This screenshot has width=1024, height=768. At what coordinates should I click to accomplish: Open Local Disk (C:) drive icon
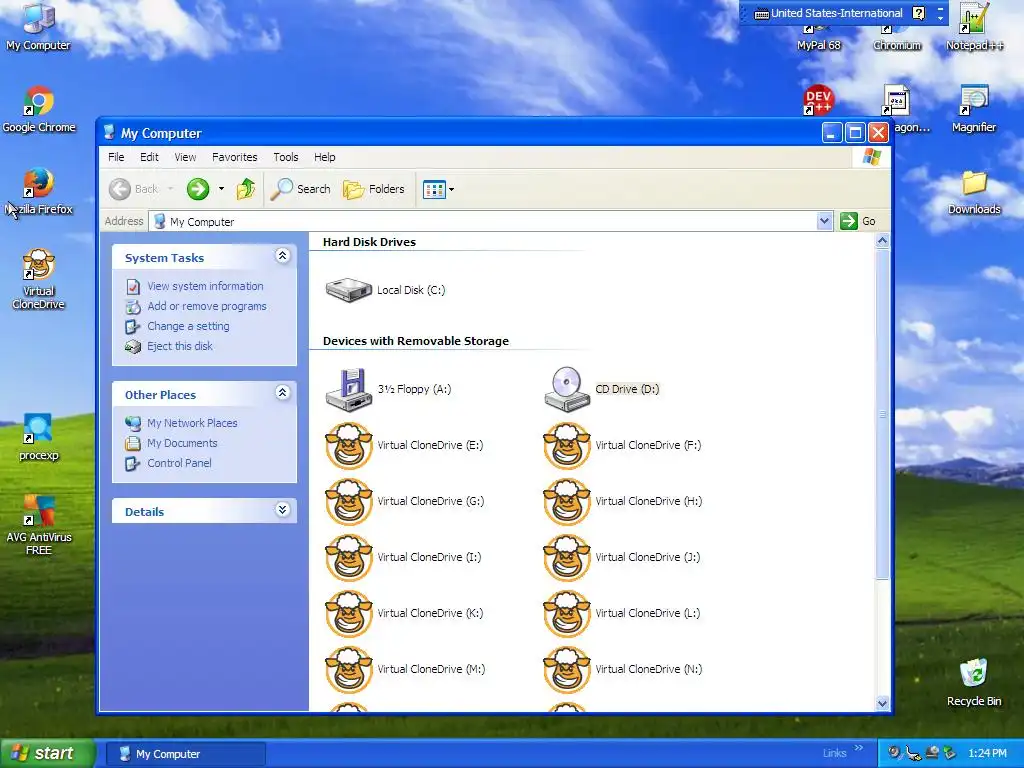[x=349, y=290]
